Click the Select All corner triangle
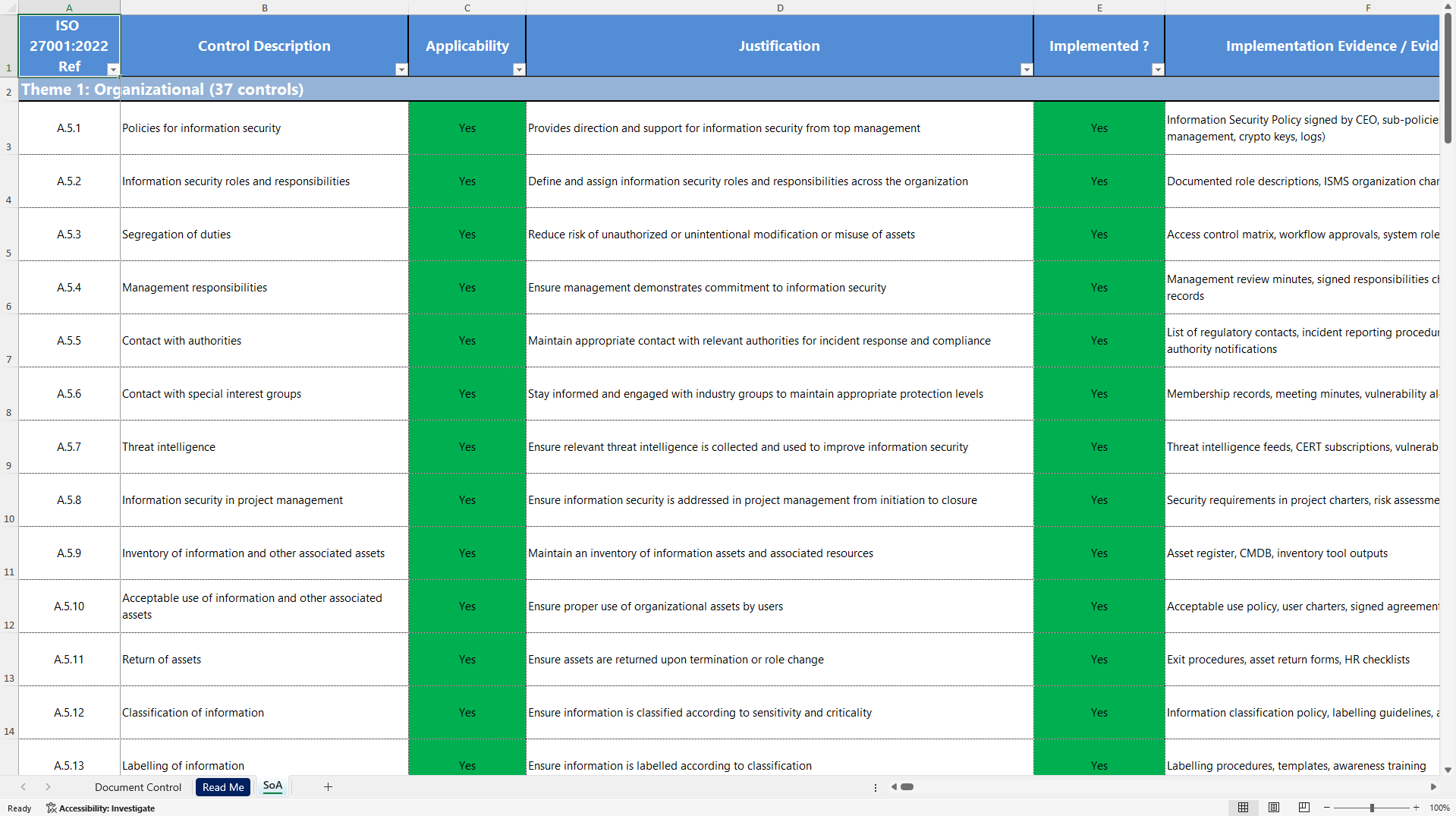 (9, 8)
